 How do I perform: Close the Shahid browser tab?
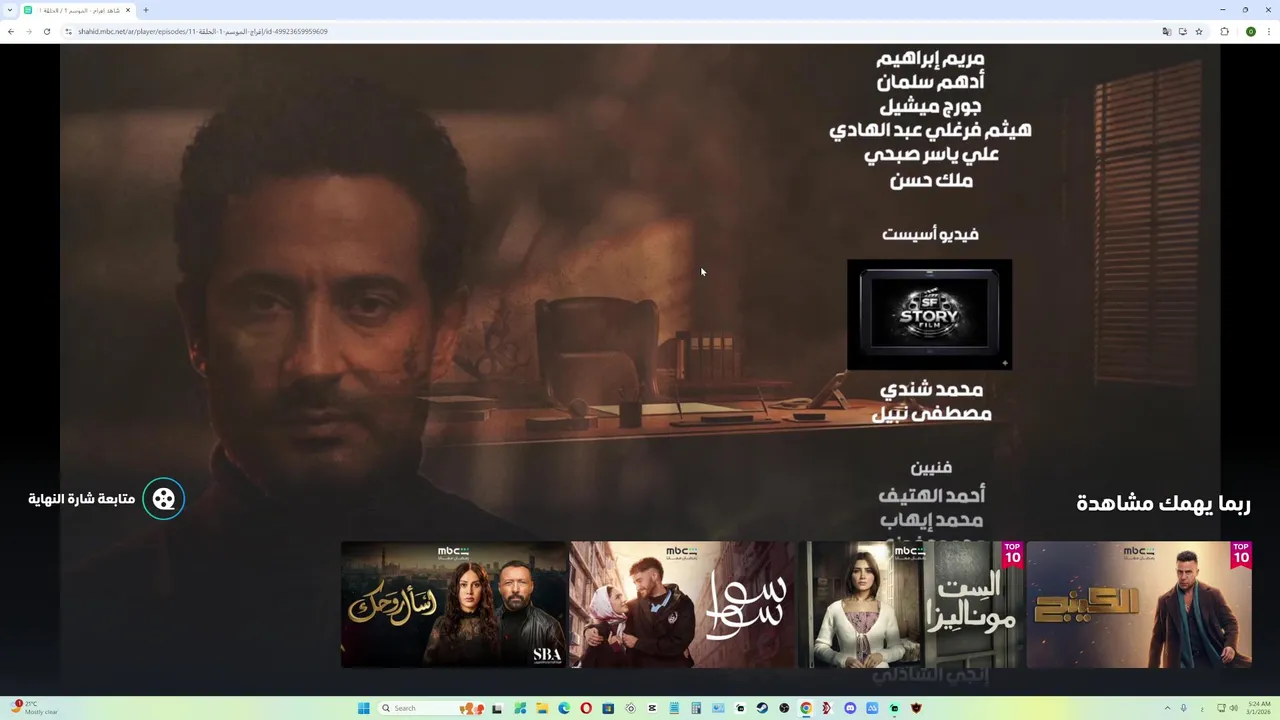128,10
